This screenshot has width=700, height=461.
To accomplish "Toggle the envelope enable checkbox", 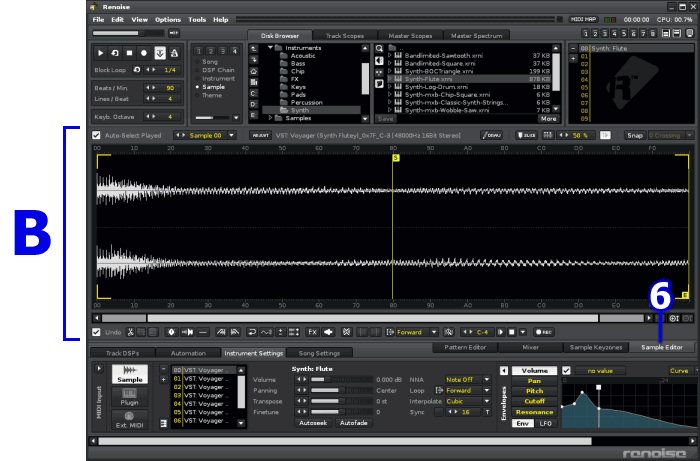I will point(566,370).
